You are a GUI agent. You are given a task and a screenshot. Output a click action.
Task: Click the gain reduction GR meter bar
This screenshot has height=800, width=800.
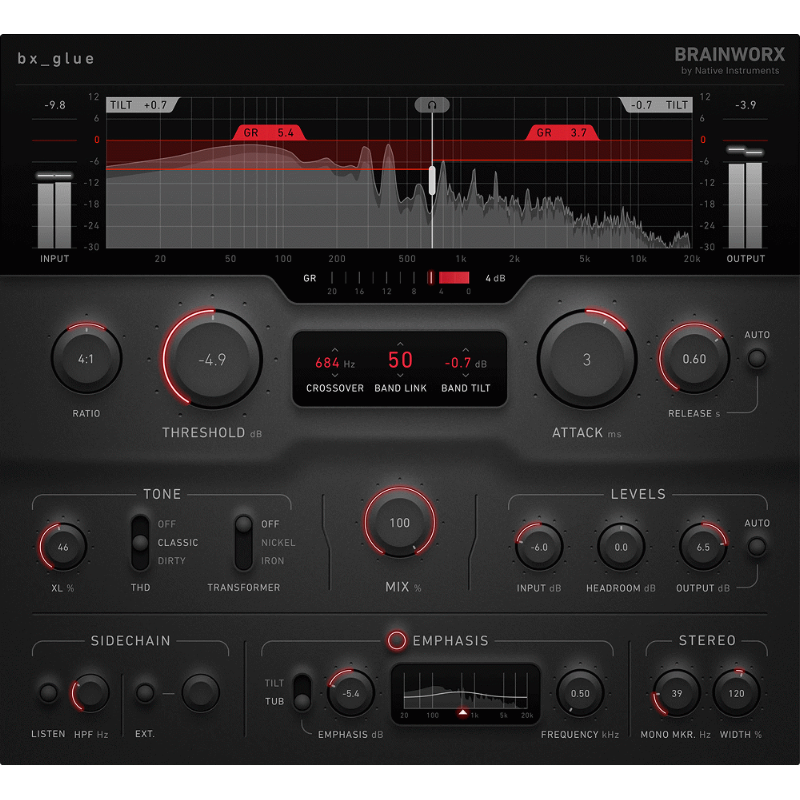click(x=401, y=278)
